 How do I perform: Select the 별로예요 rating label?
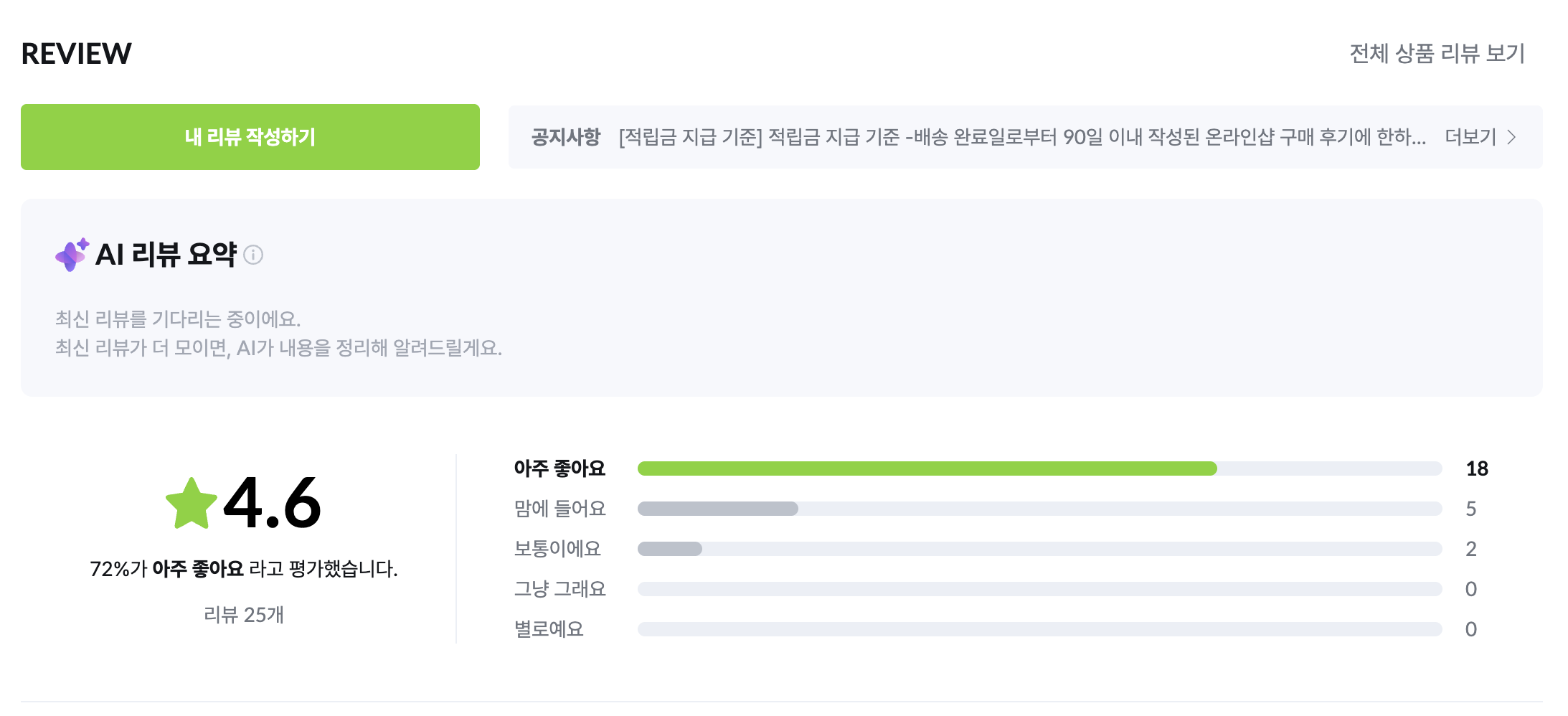tap(549, 629)
